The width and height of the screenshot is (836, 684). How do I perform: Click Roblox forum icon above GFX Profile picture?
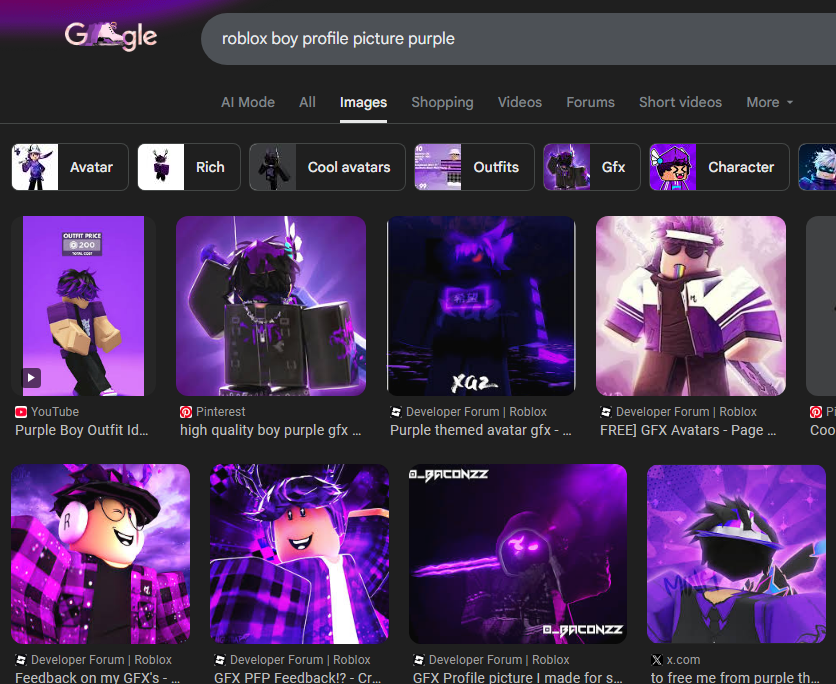[x=419, y=659]
